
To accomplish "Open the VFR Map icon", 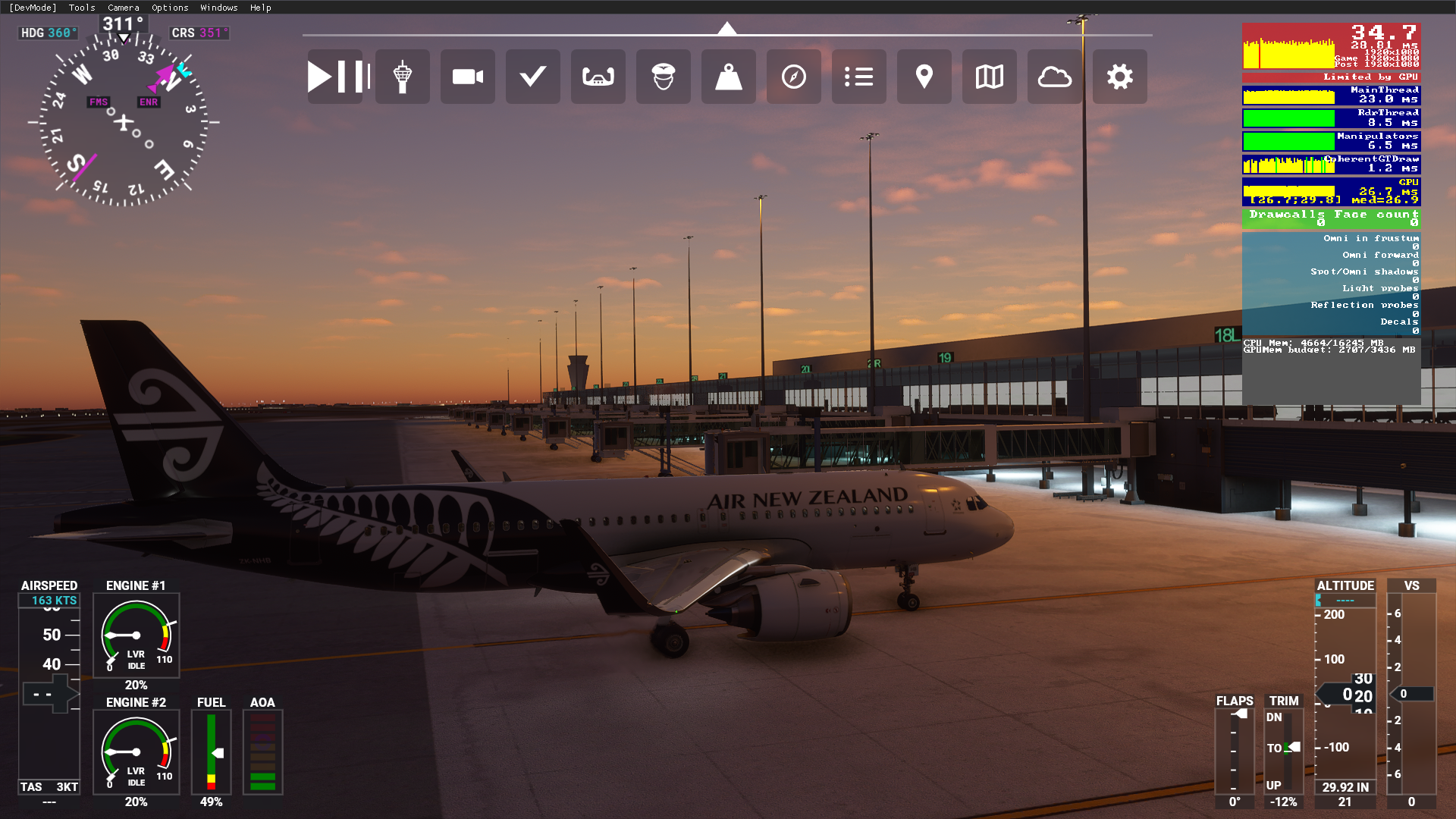I will pyautogui.click(x=990, y=77).
